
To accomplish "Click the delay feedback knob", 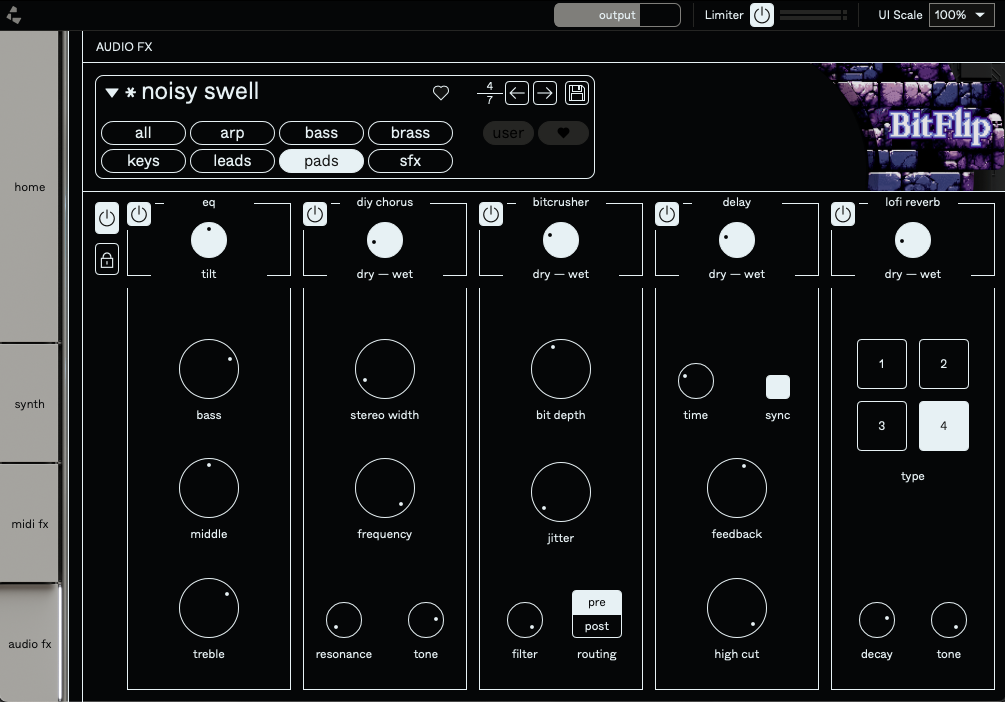I will (737, 488).
